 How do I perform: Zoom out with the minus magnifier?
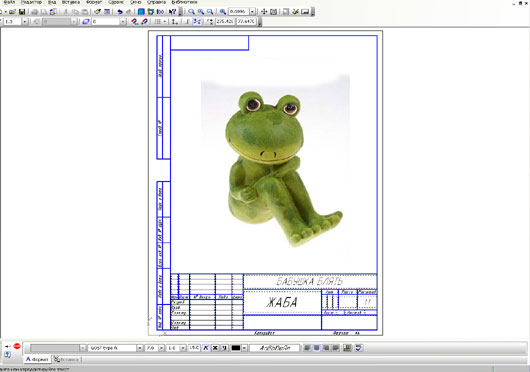pyautogui.click(x=210, y=11)
